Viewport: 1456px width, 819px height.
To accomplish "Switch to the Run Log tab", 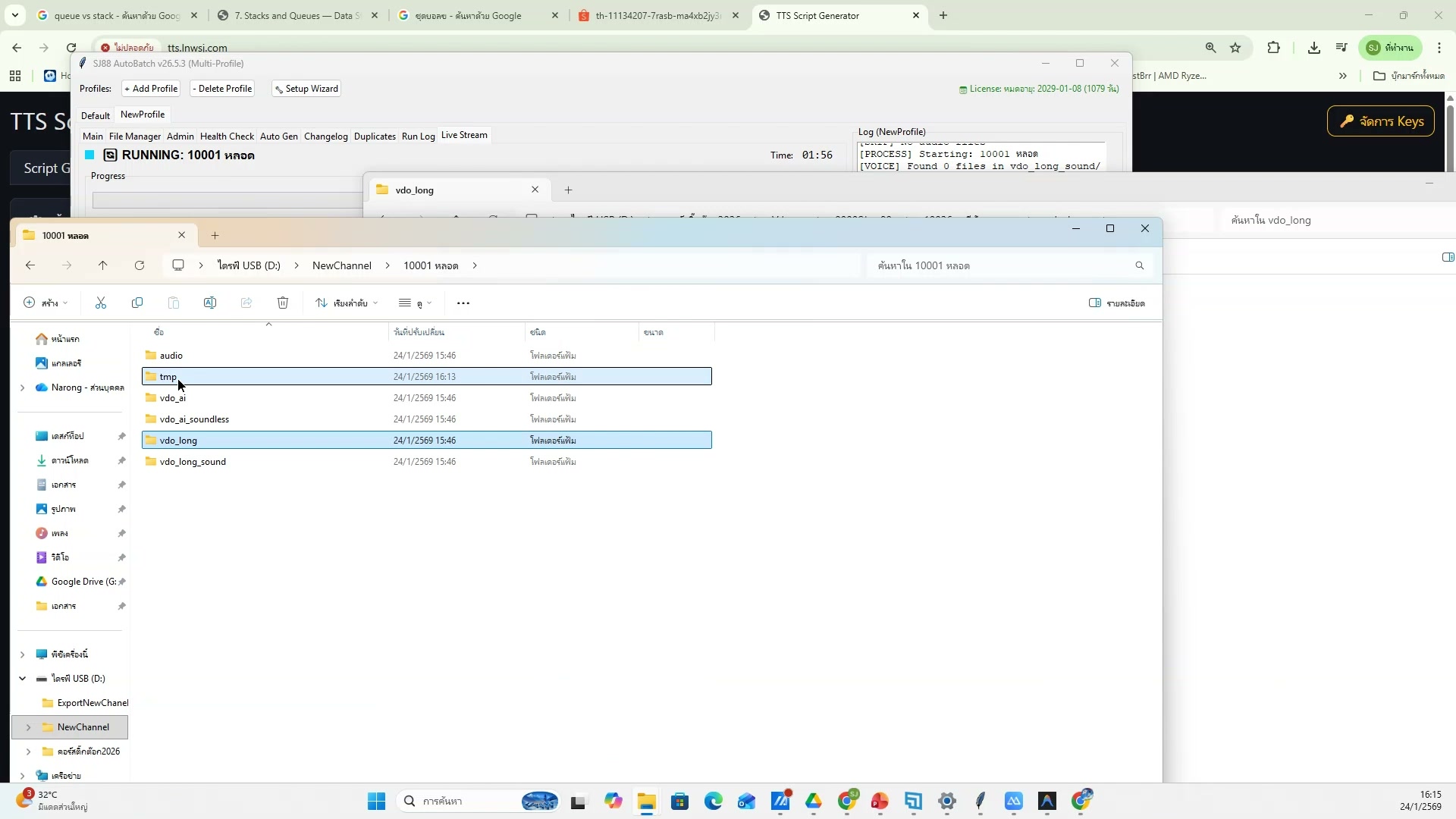I will point(418,136).
